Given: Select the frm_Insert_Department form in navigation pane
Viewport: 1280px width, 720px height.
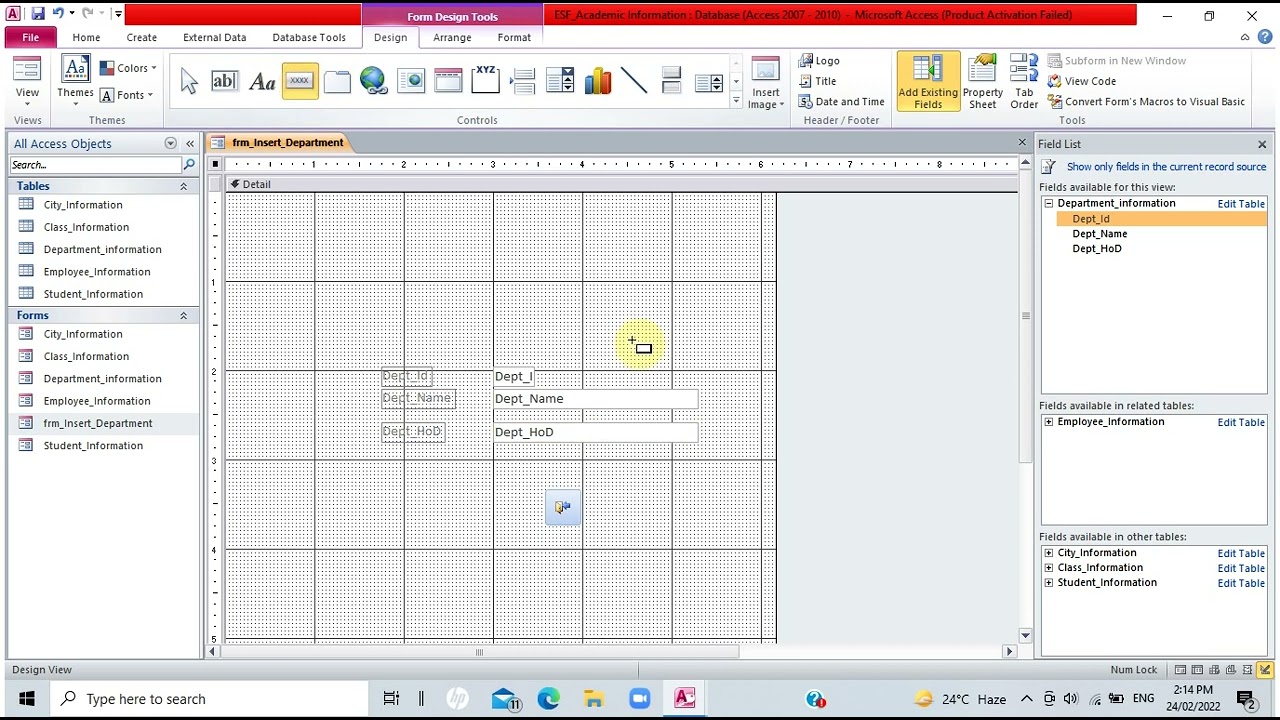Looking at the screenshot, I should tap(98, 423).
